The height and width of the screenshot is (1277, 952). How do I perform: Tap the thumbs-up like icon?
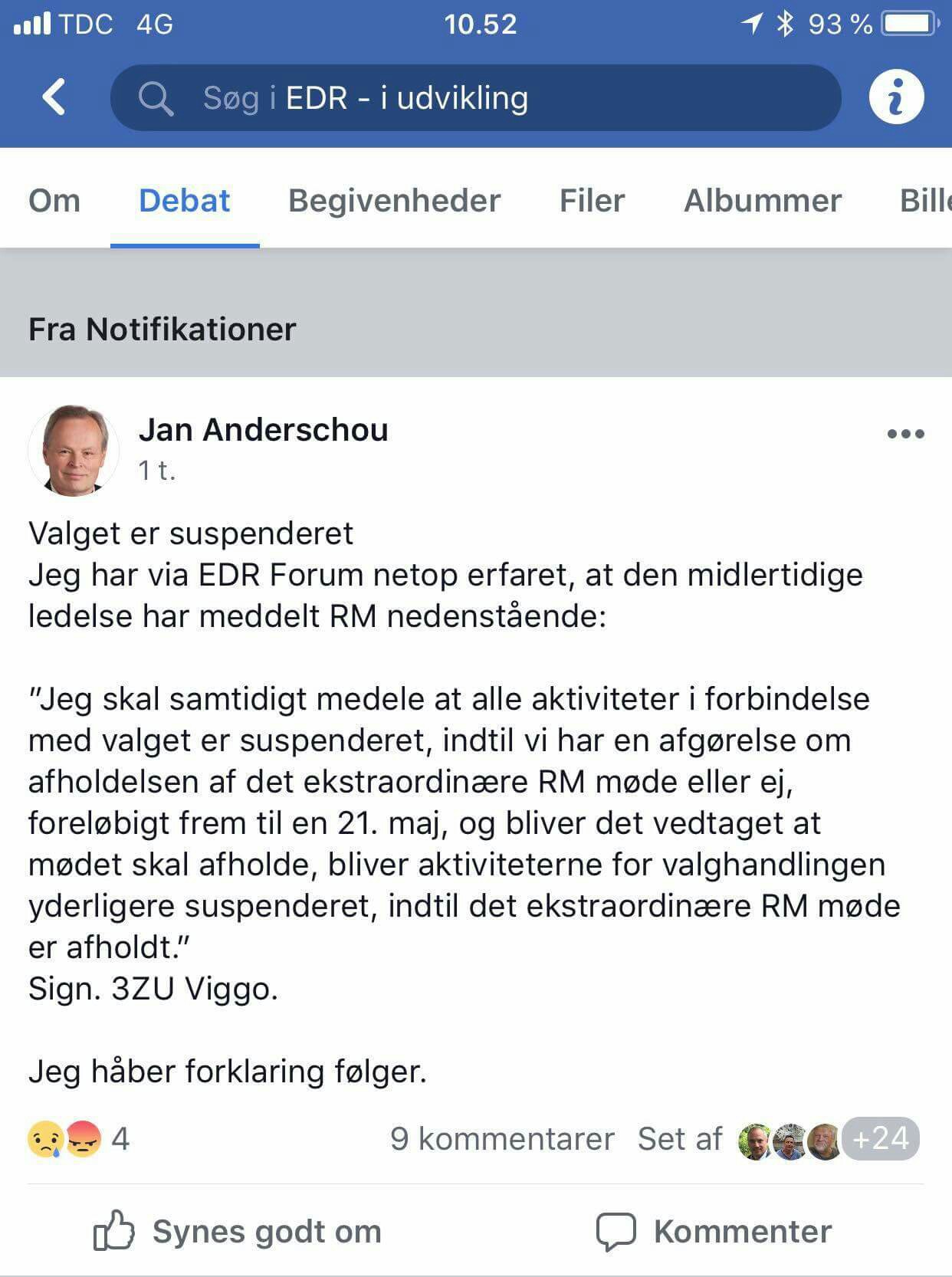tap(113, 1230)
